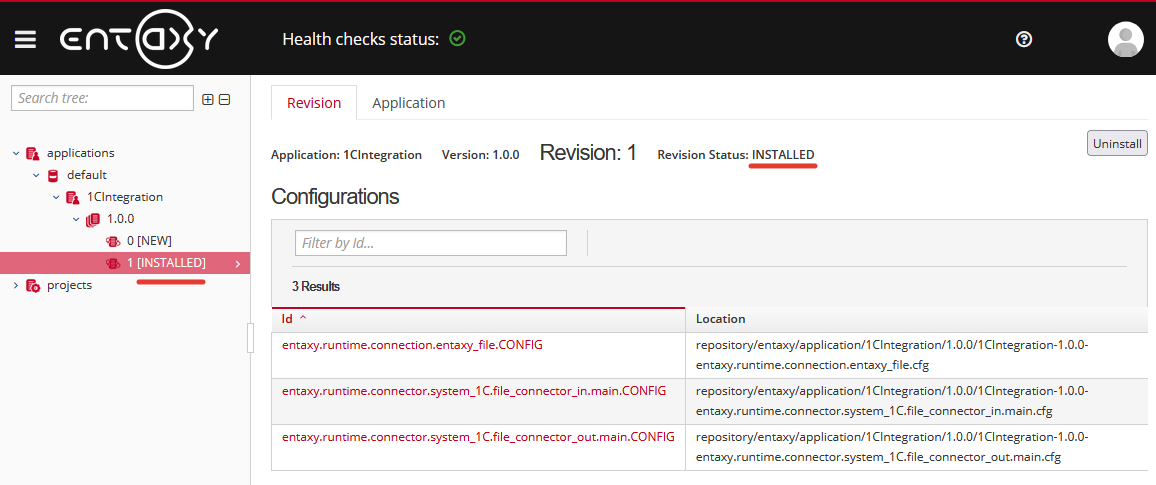Click the projects folder icon
Viewport: 1156px width, 485px height.
point(33,285)
